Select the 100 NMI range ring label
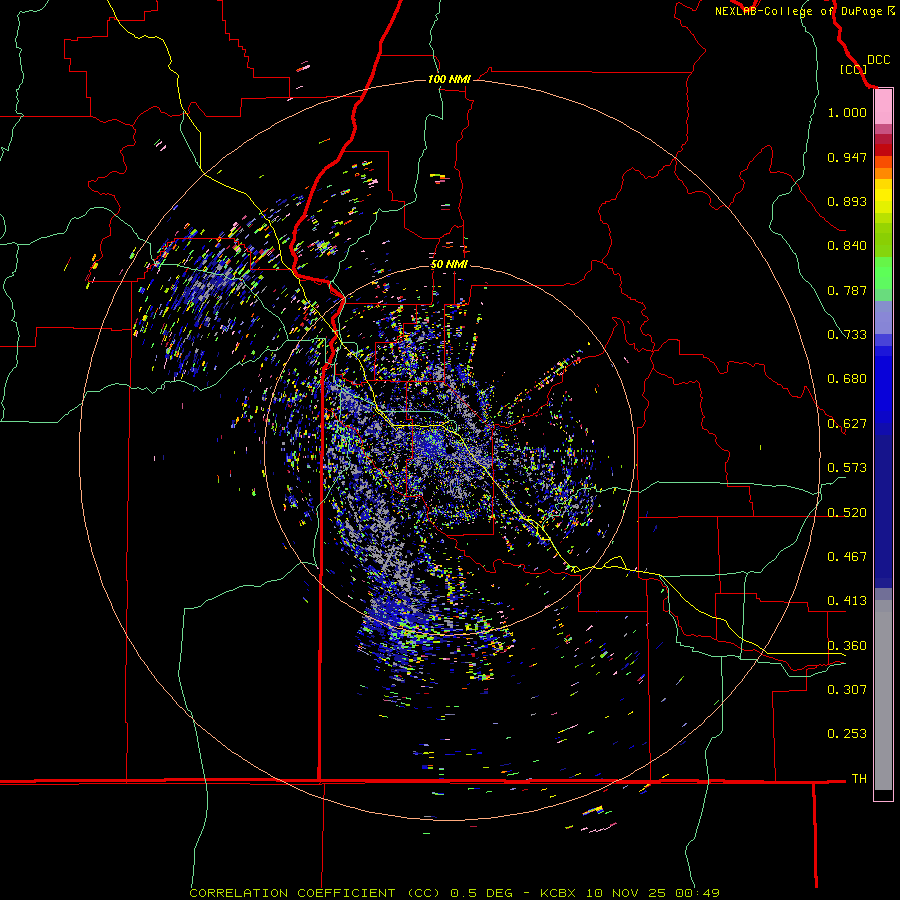Image resolution: width=900 pixels, height=900 pixels. (x=449, y=79)
